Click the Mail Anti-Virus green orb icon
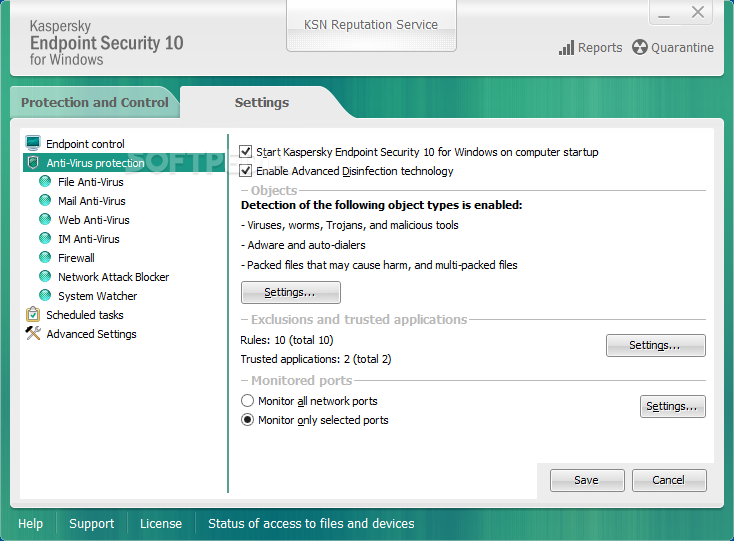 coord(45,201)
